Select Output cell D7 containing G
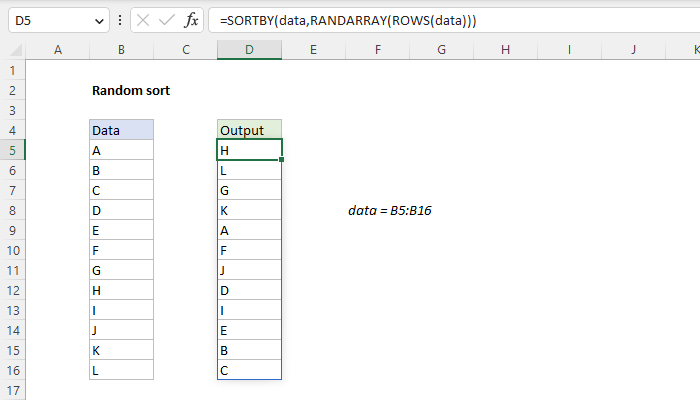The width and height of the screenshot is (700, 400). 250,190
